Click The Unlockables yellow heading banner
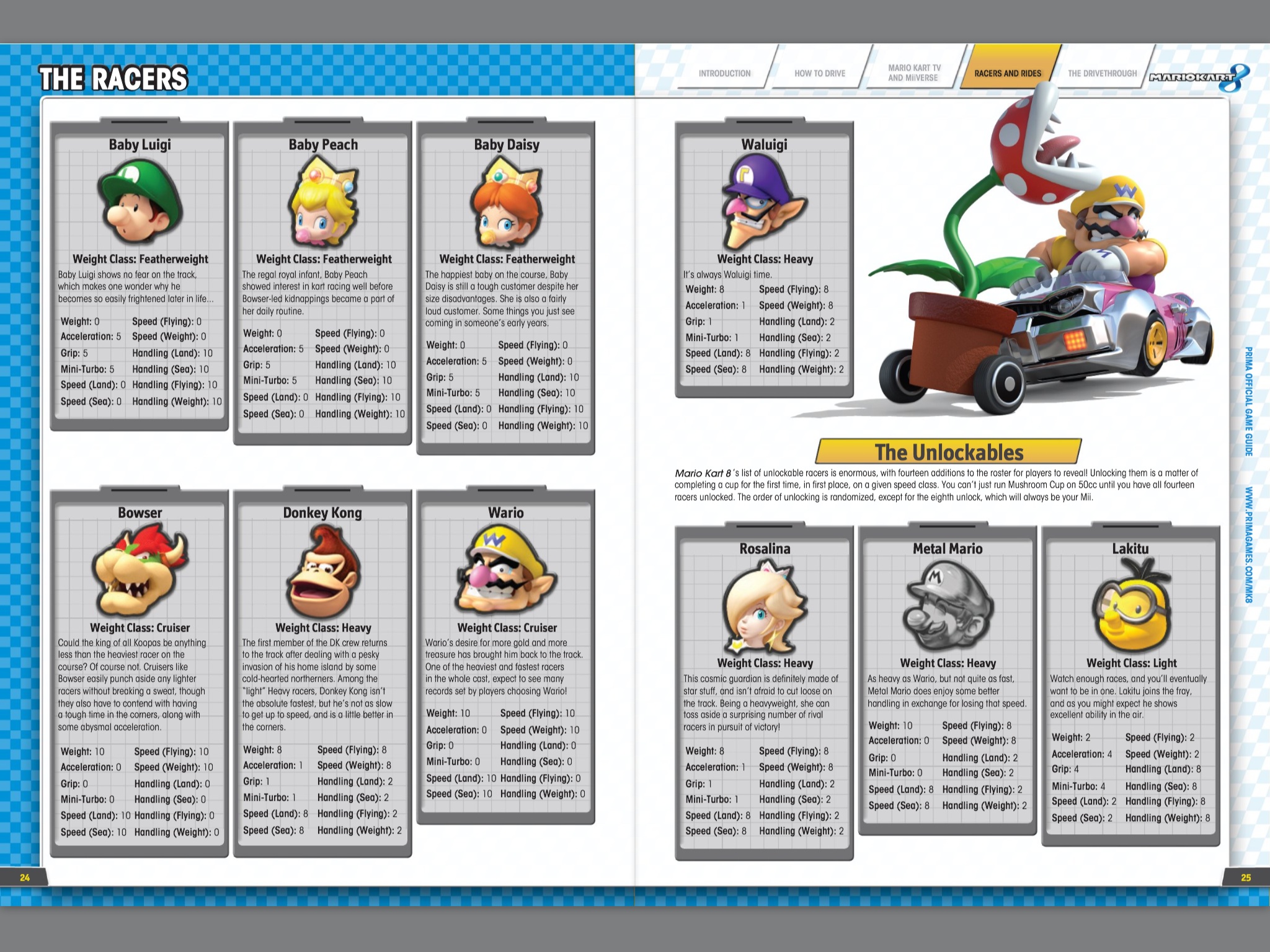 tap(949, 452)
